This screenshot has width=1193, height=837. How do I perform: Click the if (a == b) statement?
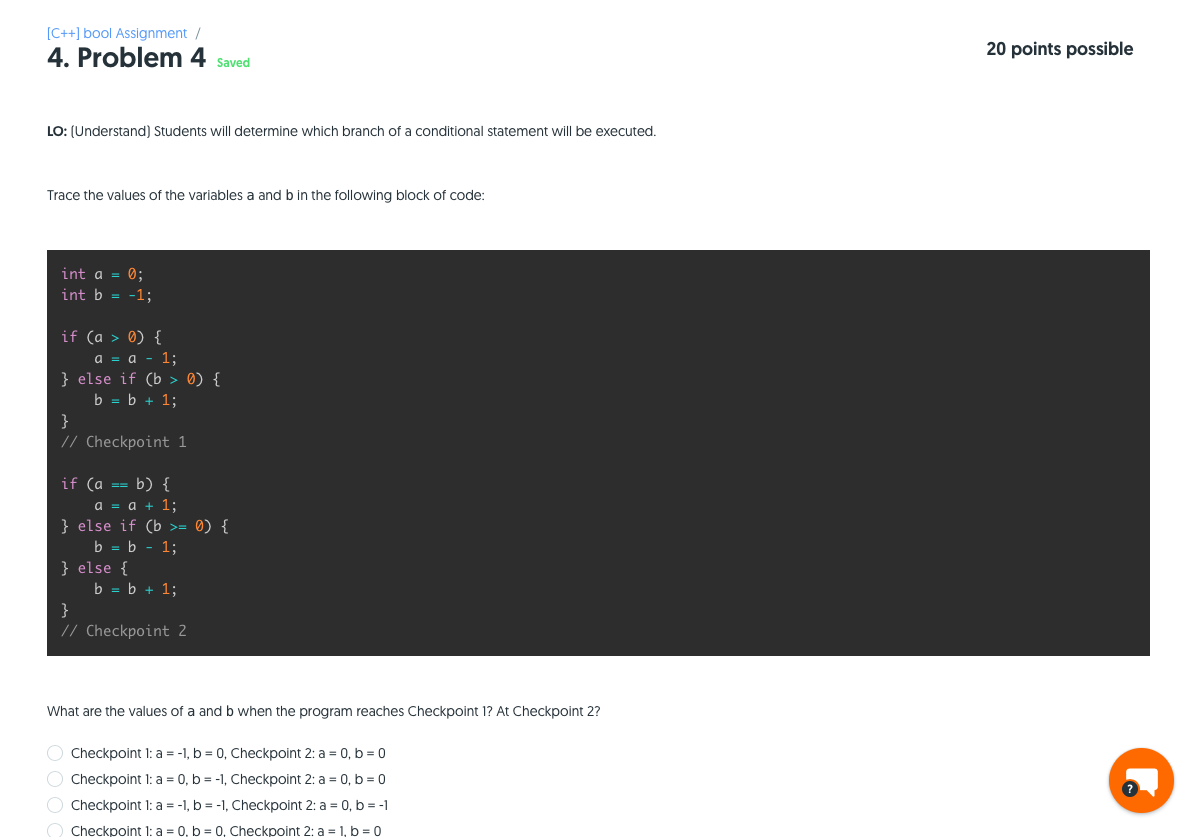coord(115,483)
